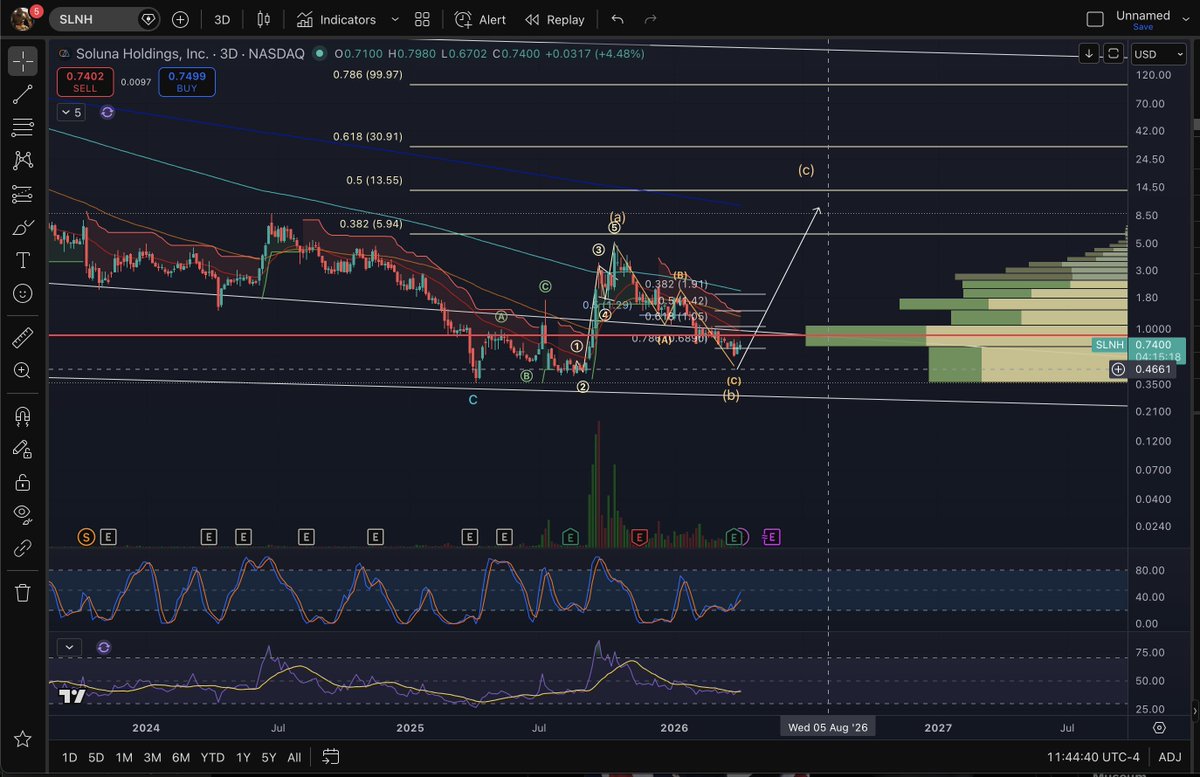Open the favorites star toolbar icon
Screen dimensions: 1200x777
tap(23, 739)
